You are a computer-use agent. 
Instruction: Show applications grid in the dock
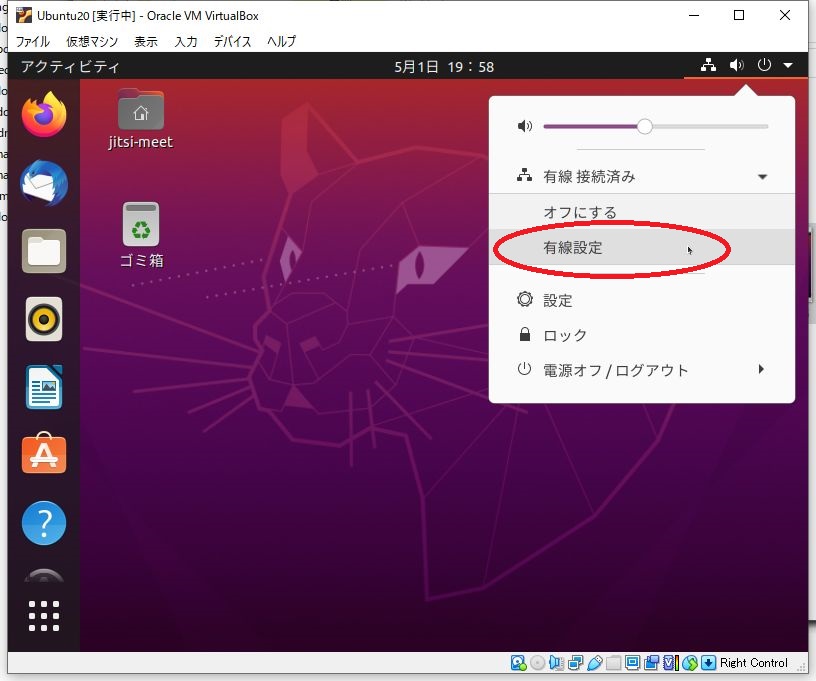point(44,616)
